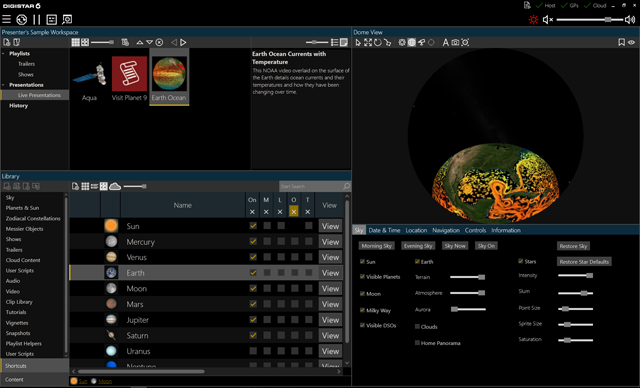Switch Library to list view icon
The width and height of the screenshot is (640, 388).
[94, 186]
